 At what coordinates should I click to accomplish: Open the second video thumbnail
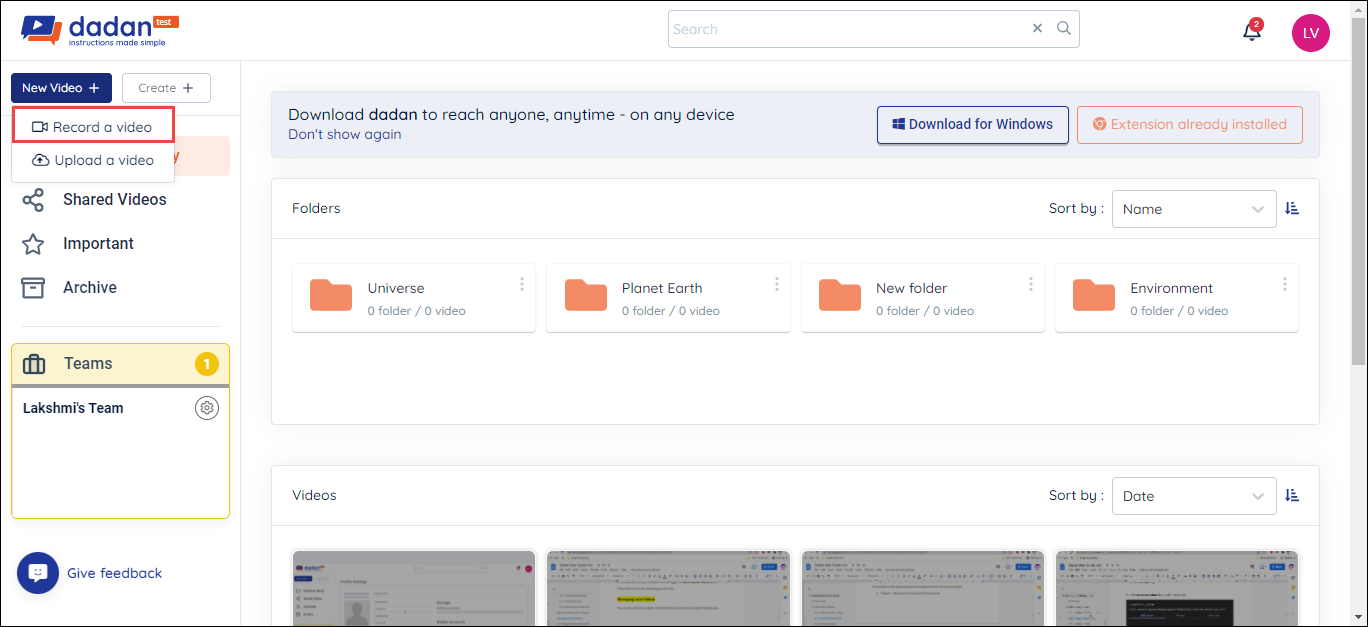pyautogui.click(x=668, y=588)
